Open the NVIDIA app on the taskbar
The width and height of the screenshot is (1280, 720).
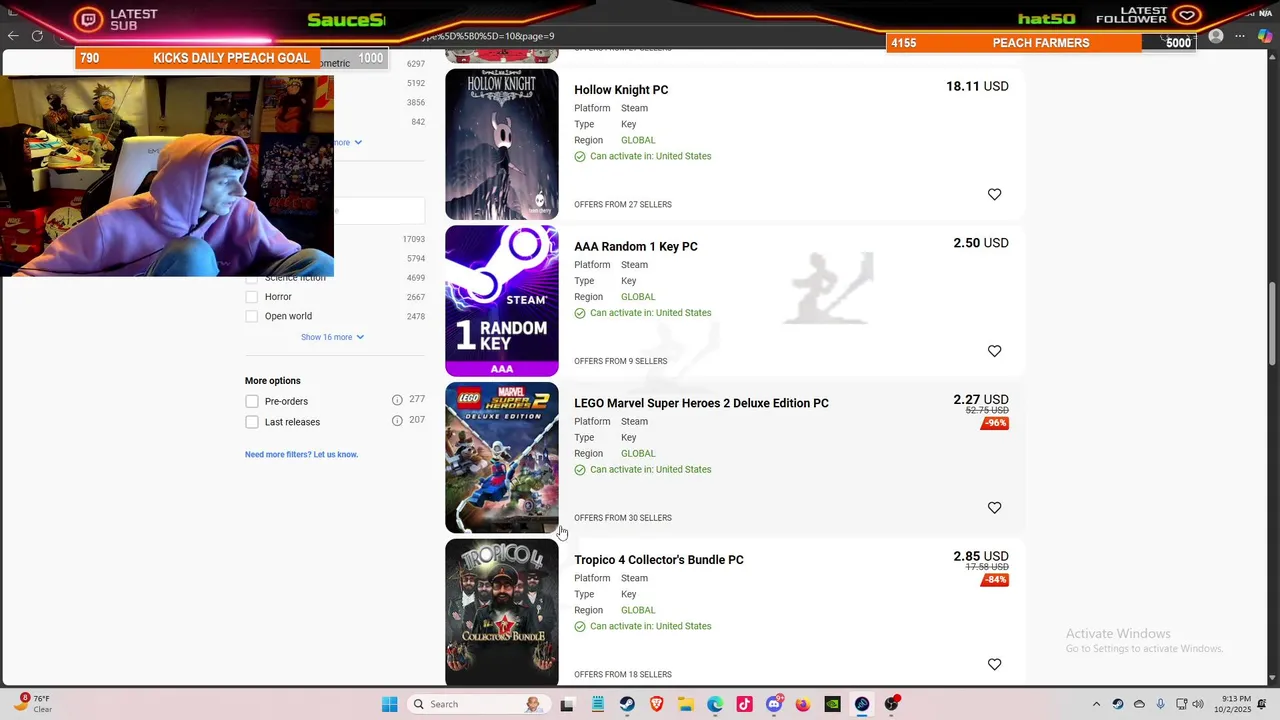(x=832, y=704)
